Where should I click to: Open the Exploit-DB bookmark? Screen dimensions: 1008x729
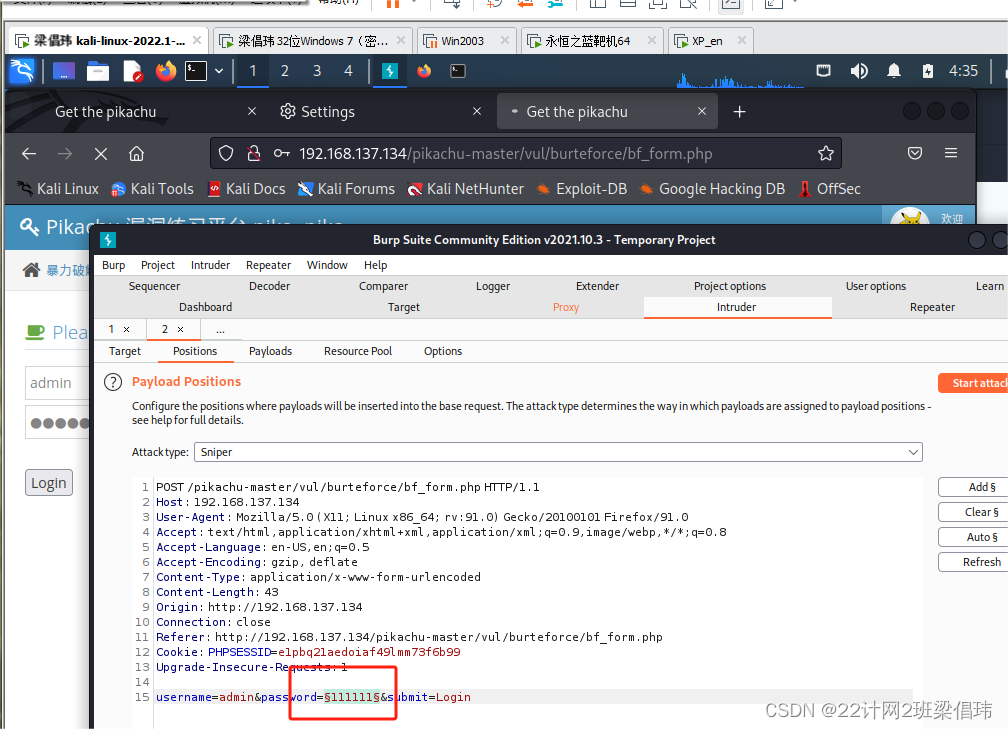pyautogui.click(x=582, y=189)
